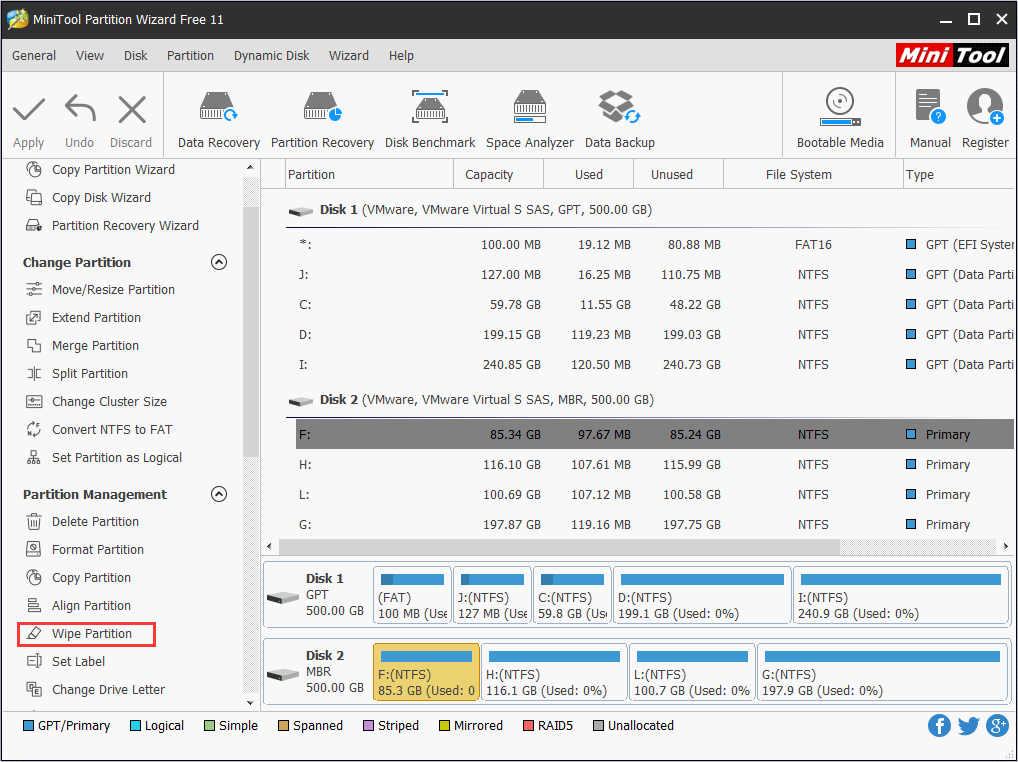The image size is (1018, 762).
Task: Select Disk 2 MBR in disk map
Action: (316, 672)
